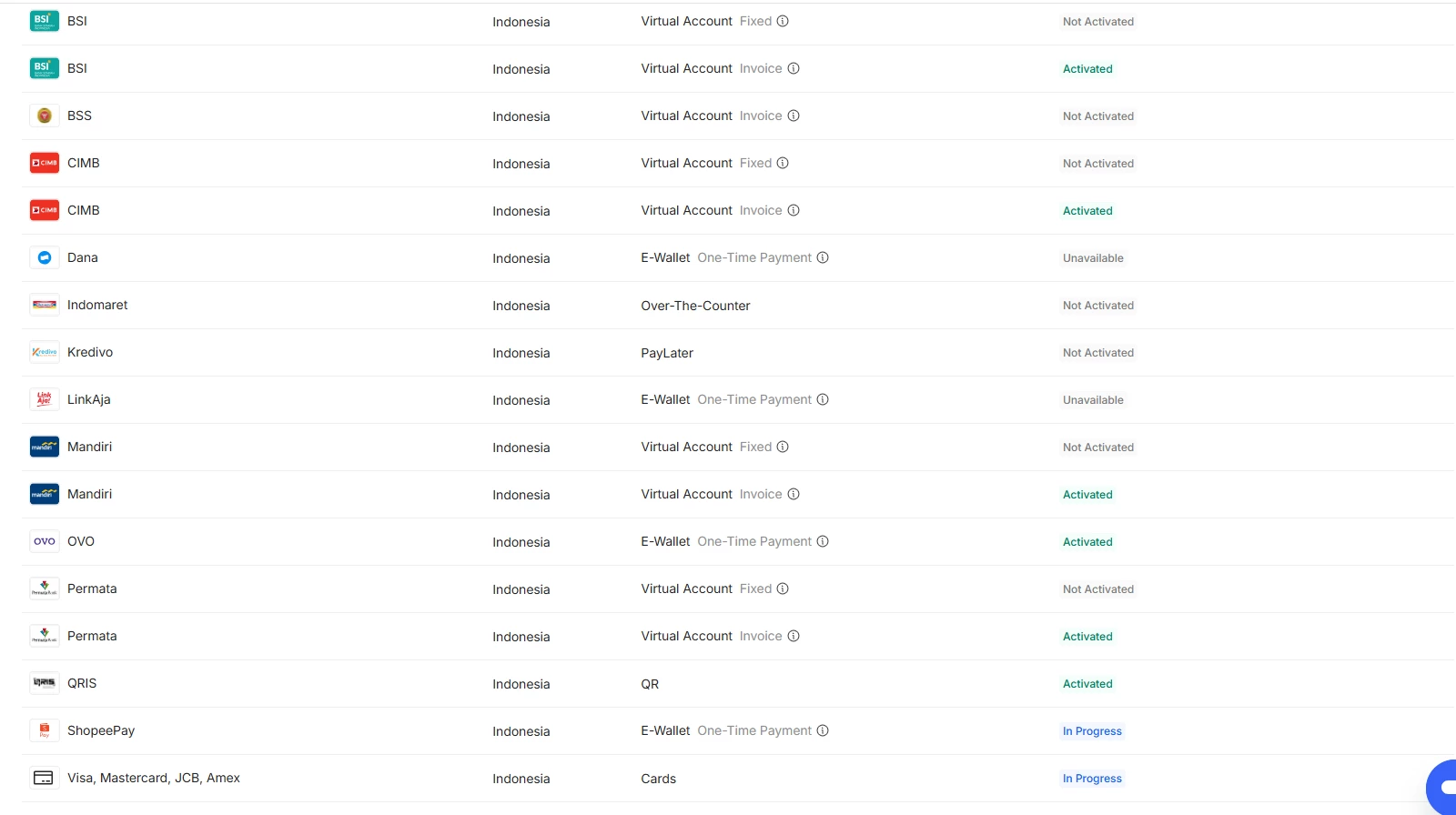Viewport: 1456px width, 815px height.
Task: Click info icon beside Dana One-Time Payment
Action: click(x=823, y=257)
